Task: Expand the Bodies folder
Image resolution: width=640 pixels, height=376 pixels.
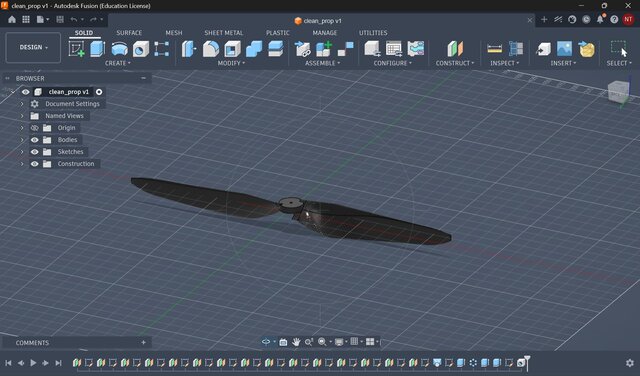Action: pyautogui.click(x=22, y=140)
